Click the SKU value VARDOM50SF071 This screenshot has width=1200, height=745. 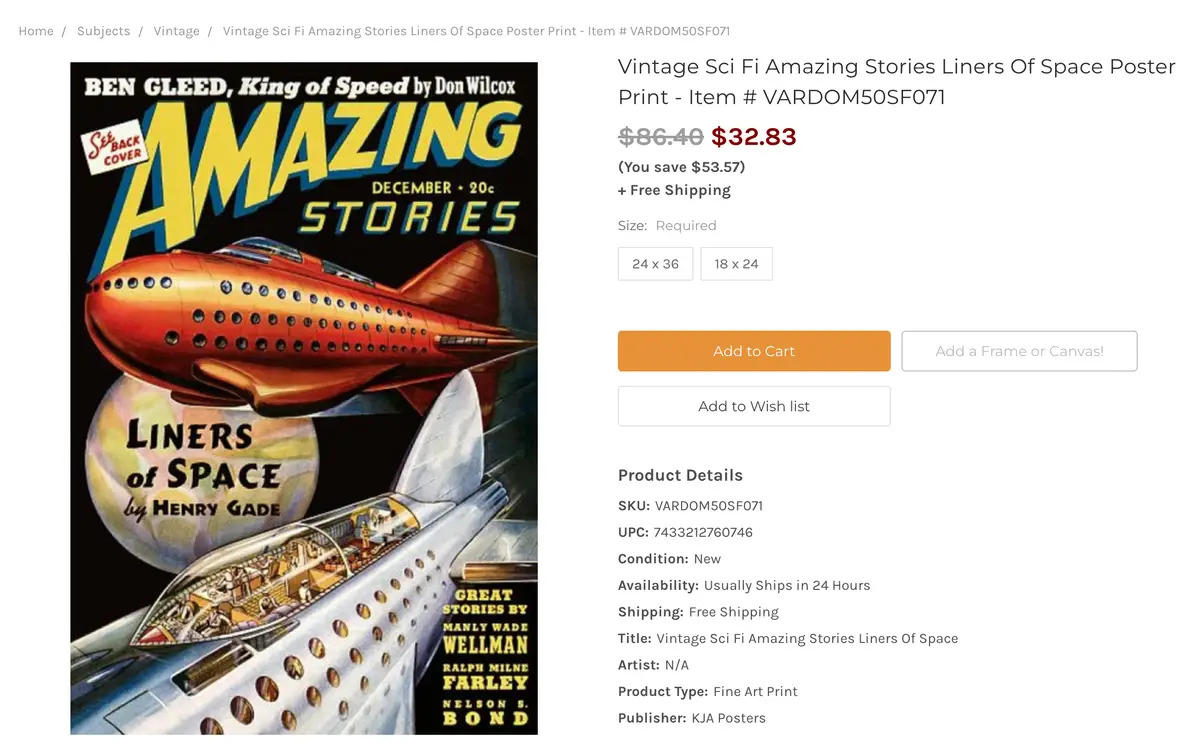point(708,506)
